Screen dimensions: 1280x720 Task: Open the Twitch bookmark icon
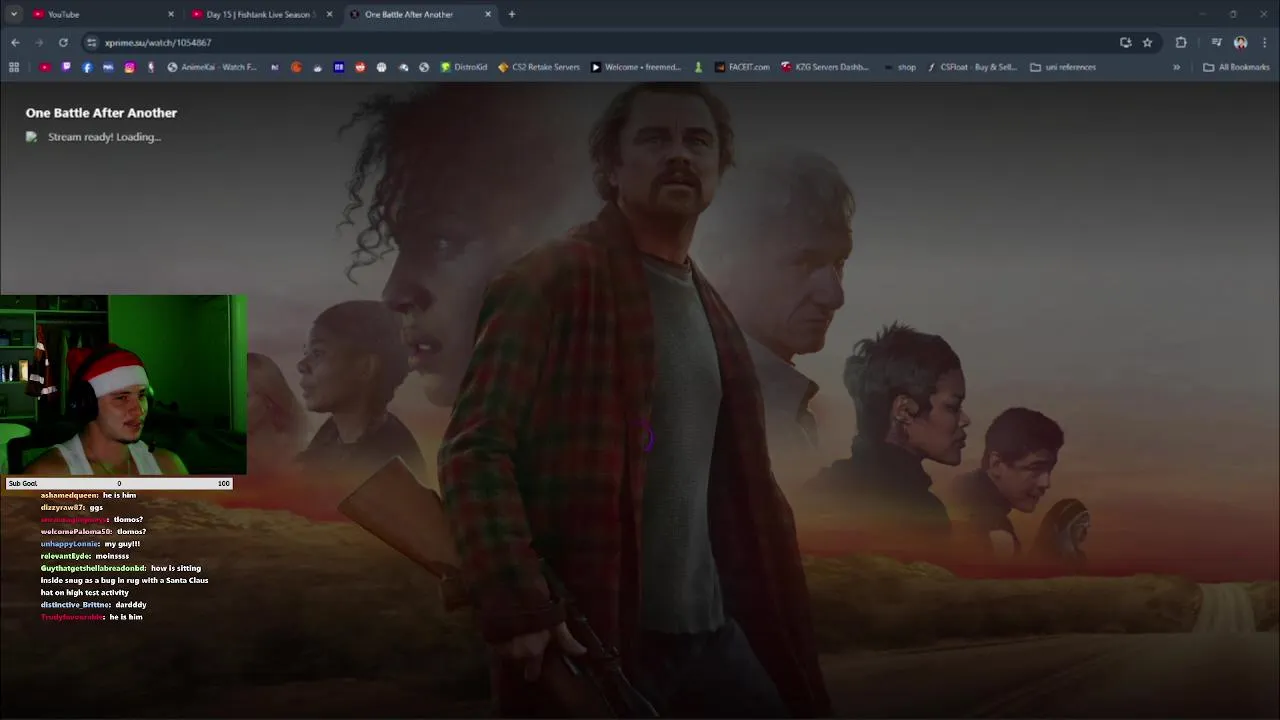[66, 67]
